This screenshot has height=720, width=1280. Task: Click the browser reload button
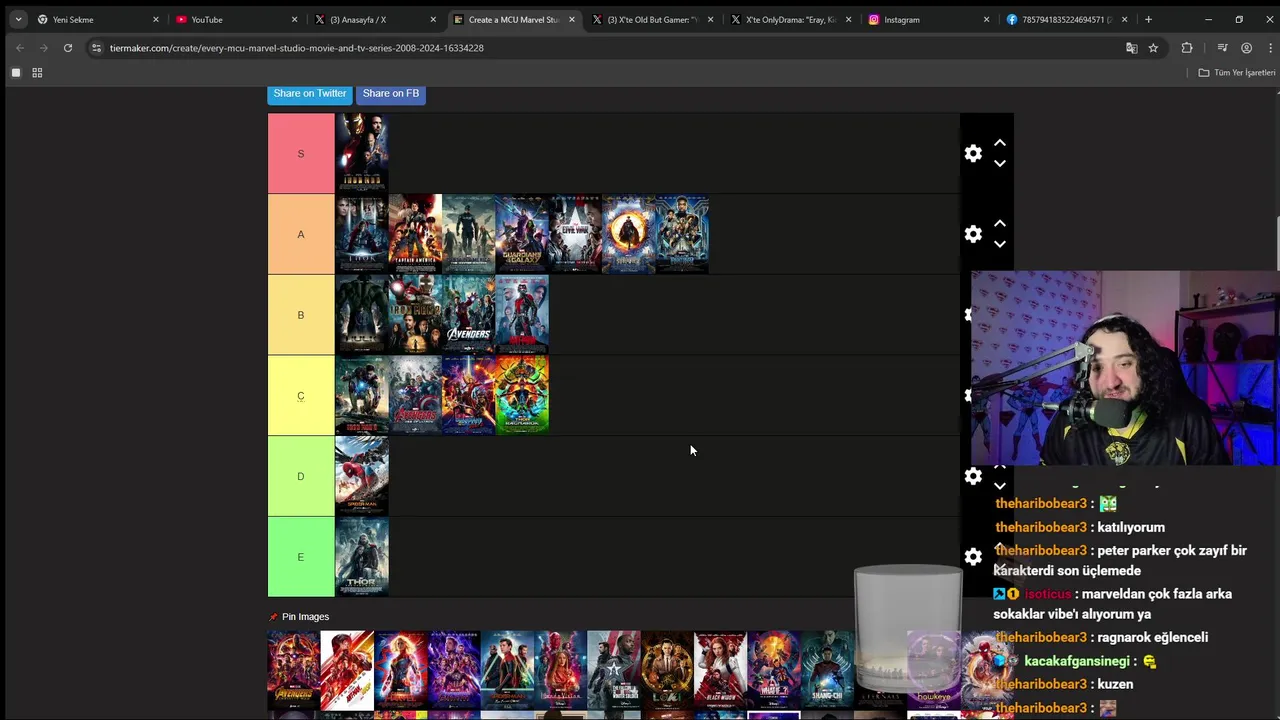pyautogui.click(x=68, y=48)
